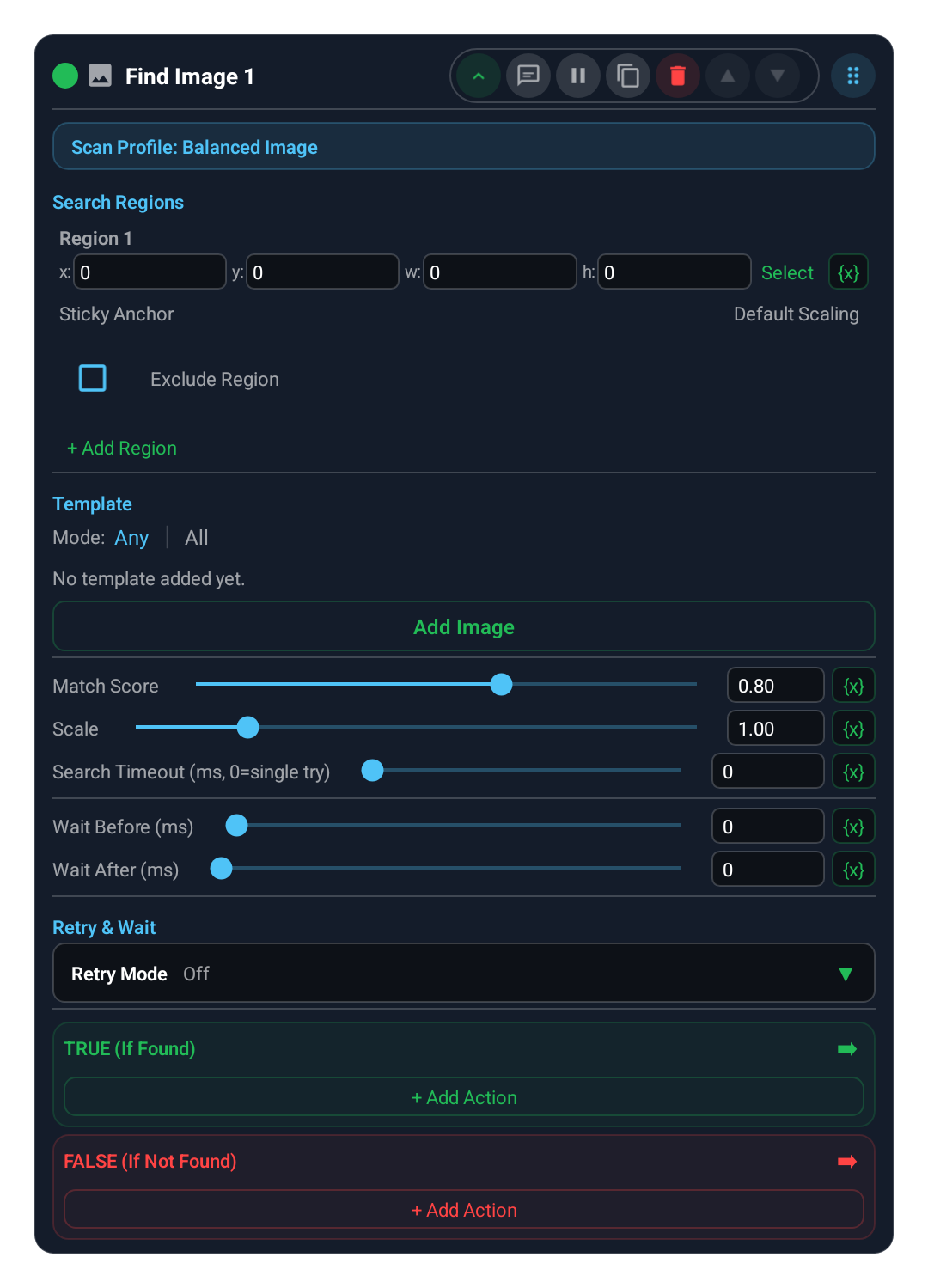Expand the FALSE (If Not Found) branch
The image size is (928, 1288).
point(847,1161)
